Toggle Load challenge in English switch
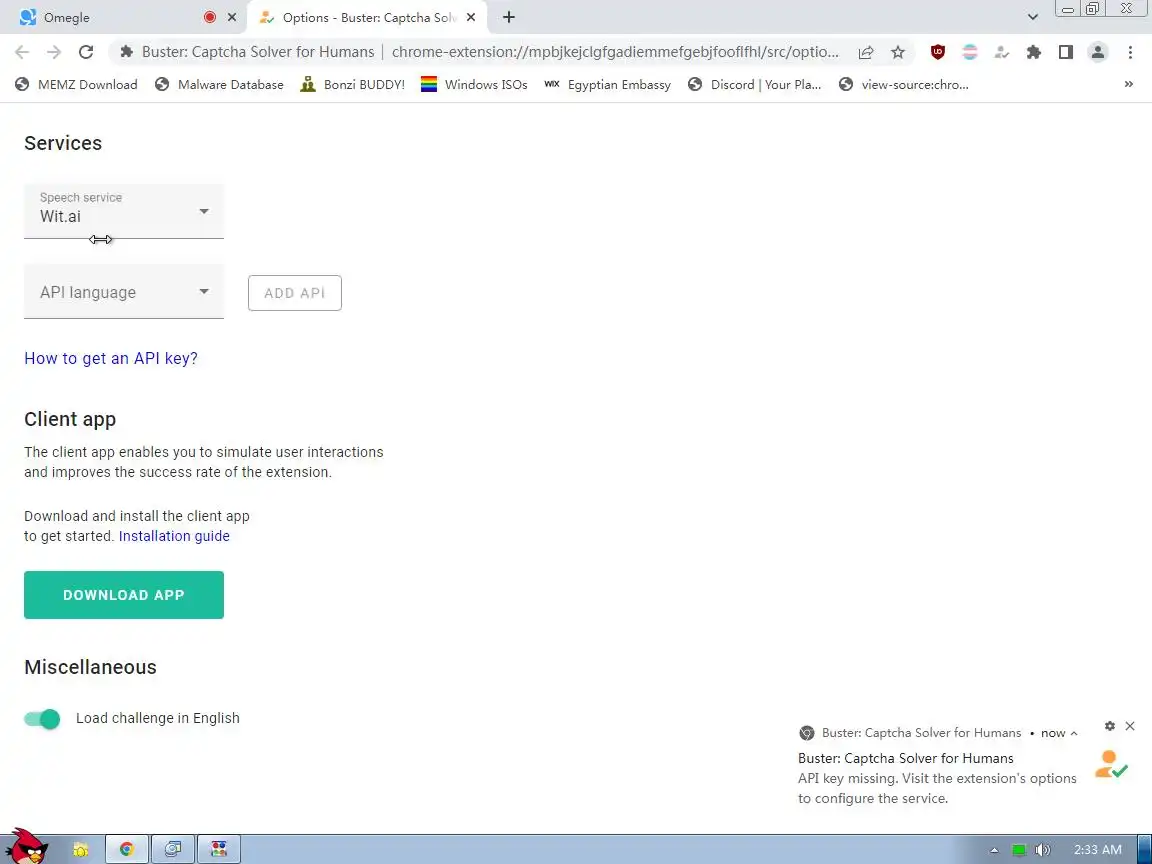 42,719
